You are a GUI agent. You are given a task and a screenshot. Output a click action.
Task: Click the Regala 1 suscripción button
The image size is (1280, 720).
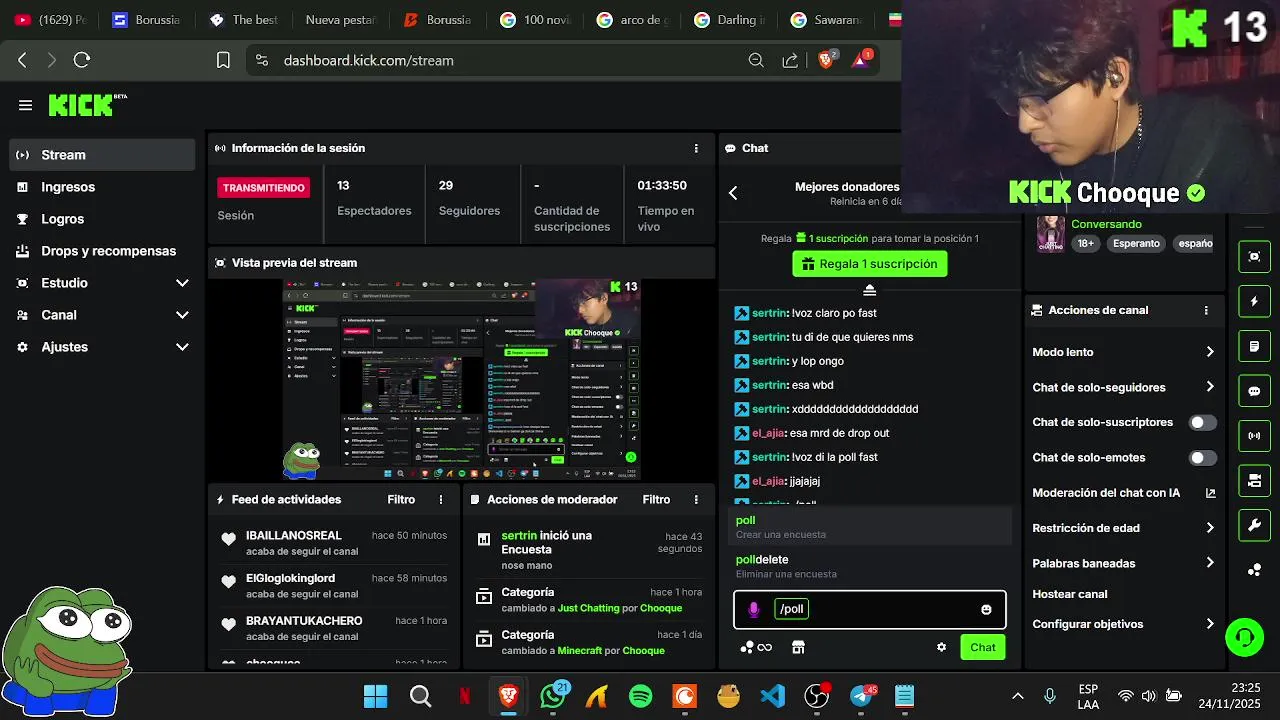869,264
